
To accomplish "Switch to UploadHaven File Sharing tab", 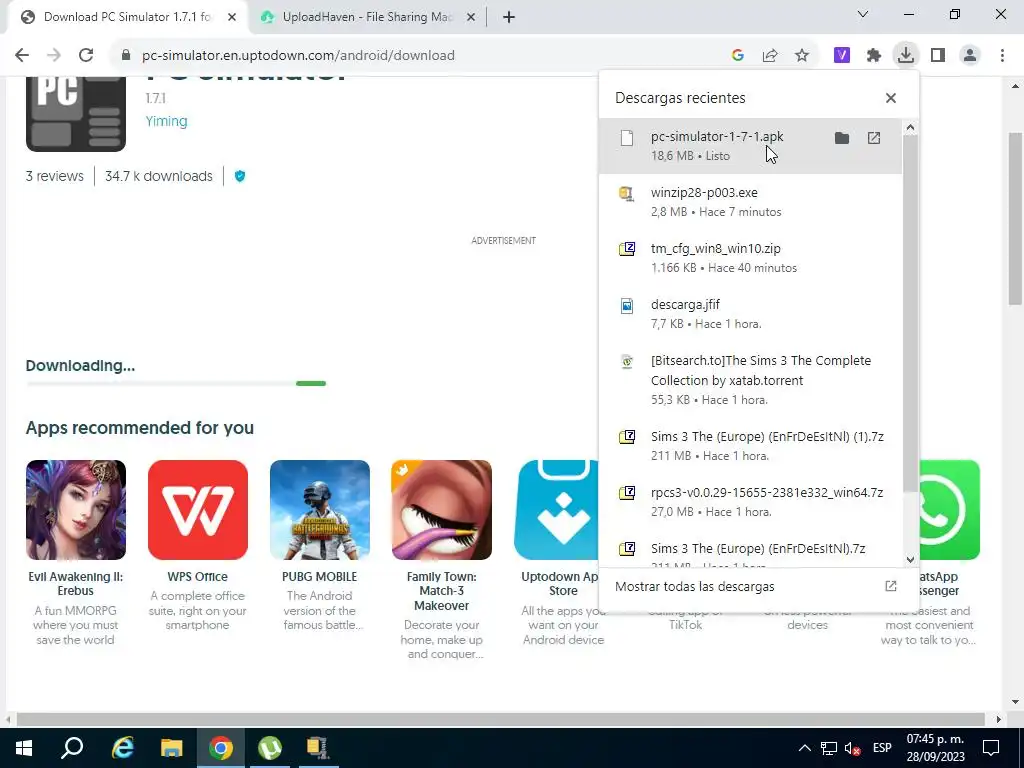I will coord(368,17).
